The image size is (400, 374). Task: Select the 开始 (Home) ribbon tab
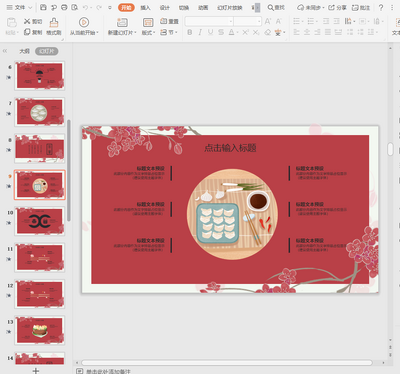(126, 7)
